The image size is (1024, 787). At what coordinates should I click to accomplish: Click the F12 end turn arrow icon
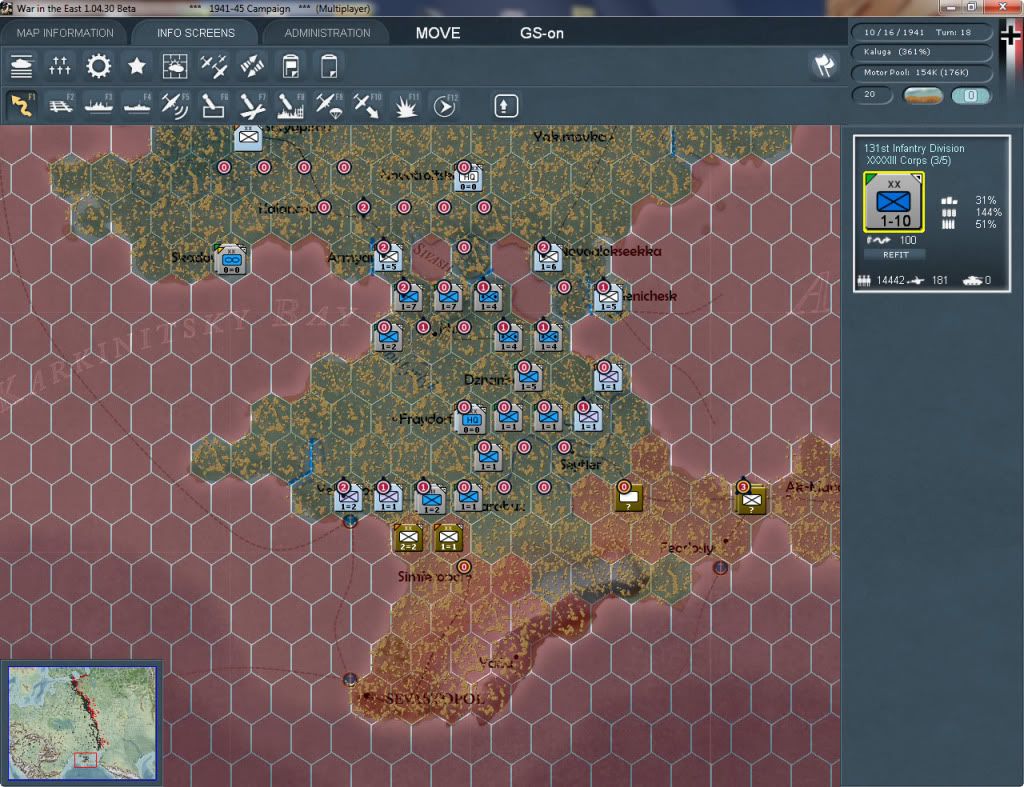tap(445, 106)
